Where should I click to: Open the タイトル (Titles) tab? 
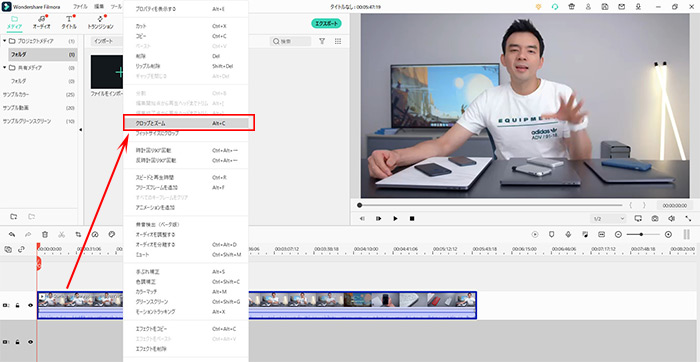pyautogui.click(x=69, y=22)
